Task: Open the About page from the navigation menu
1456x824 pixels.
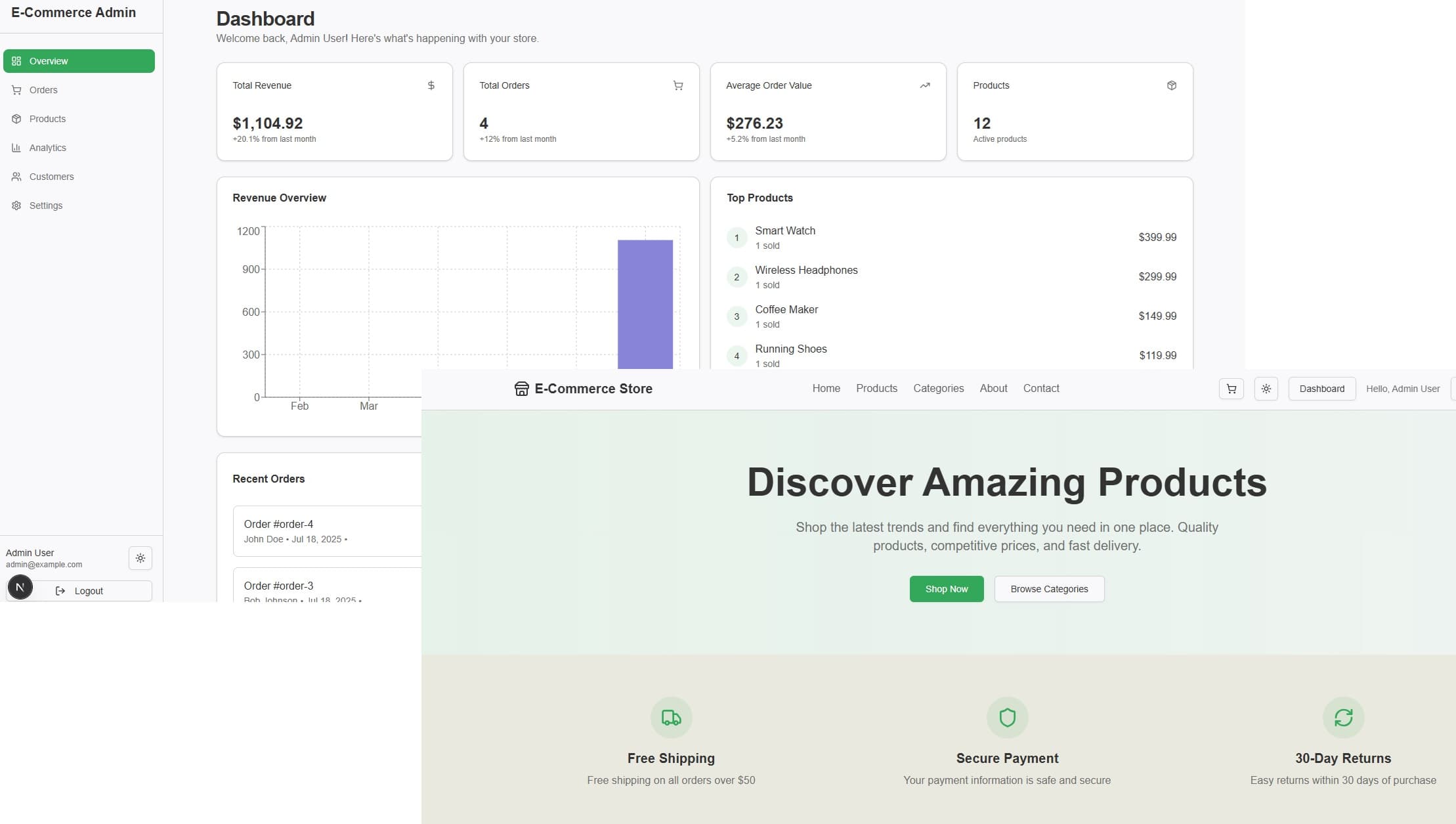Action: [993, 388]
